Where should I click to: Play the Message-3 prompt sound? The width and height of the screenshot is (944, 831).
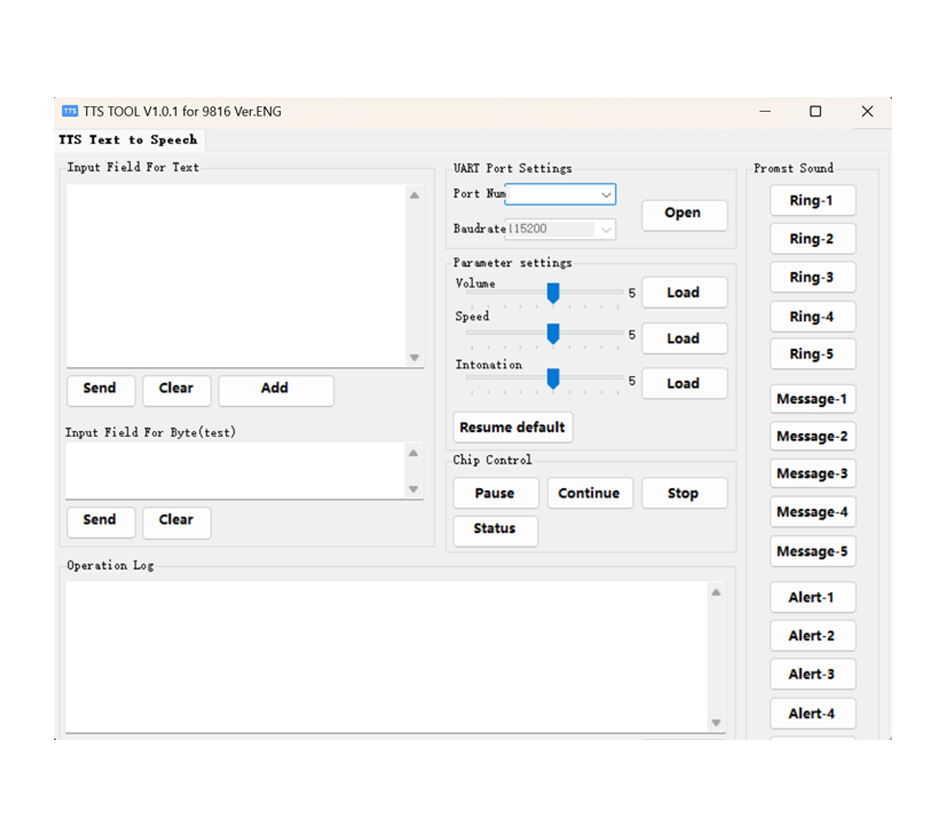811,474
